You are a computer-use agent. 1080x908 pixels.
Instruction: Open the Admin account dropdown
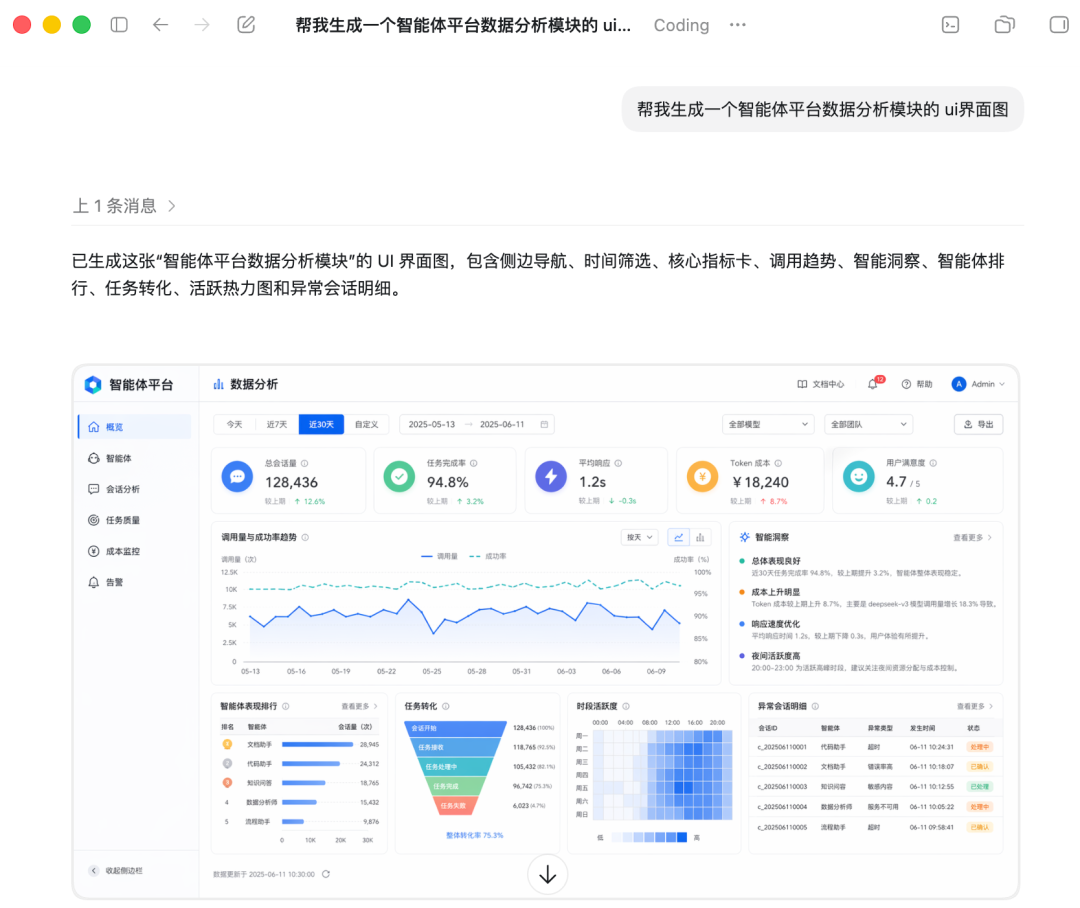pos(978,384)
